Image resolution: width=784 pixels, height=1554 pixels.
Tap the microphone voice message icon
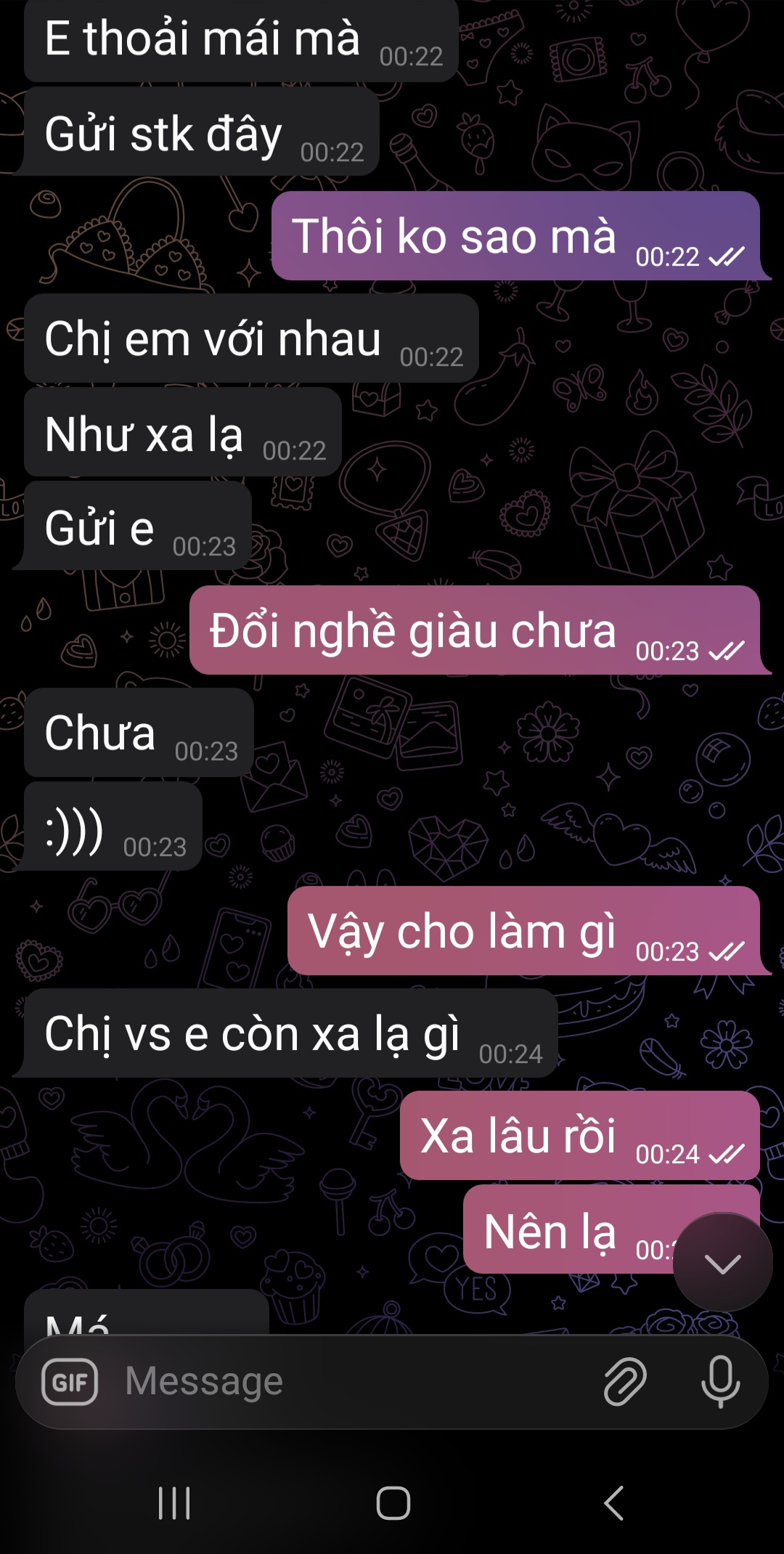[720, 1381]
